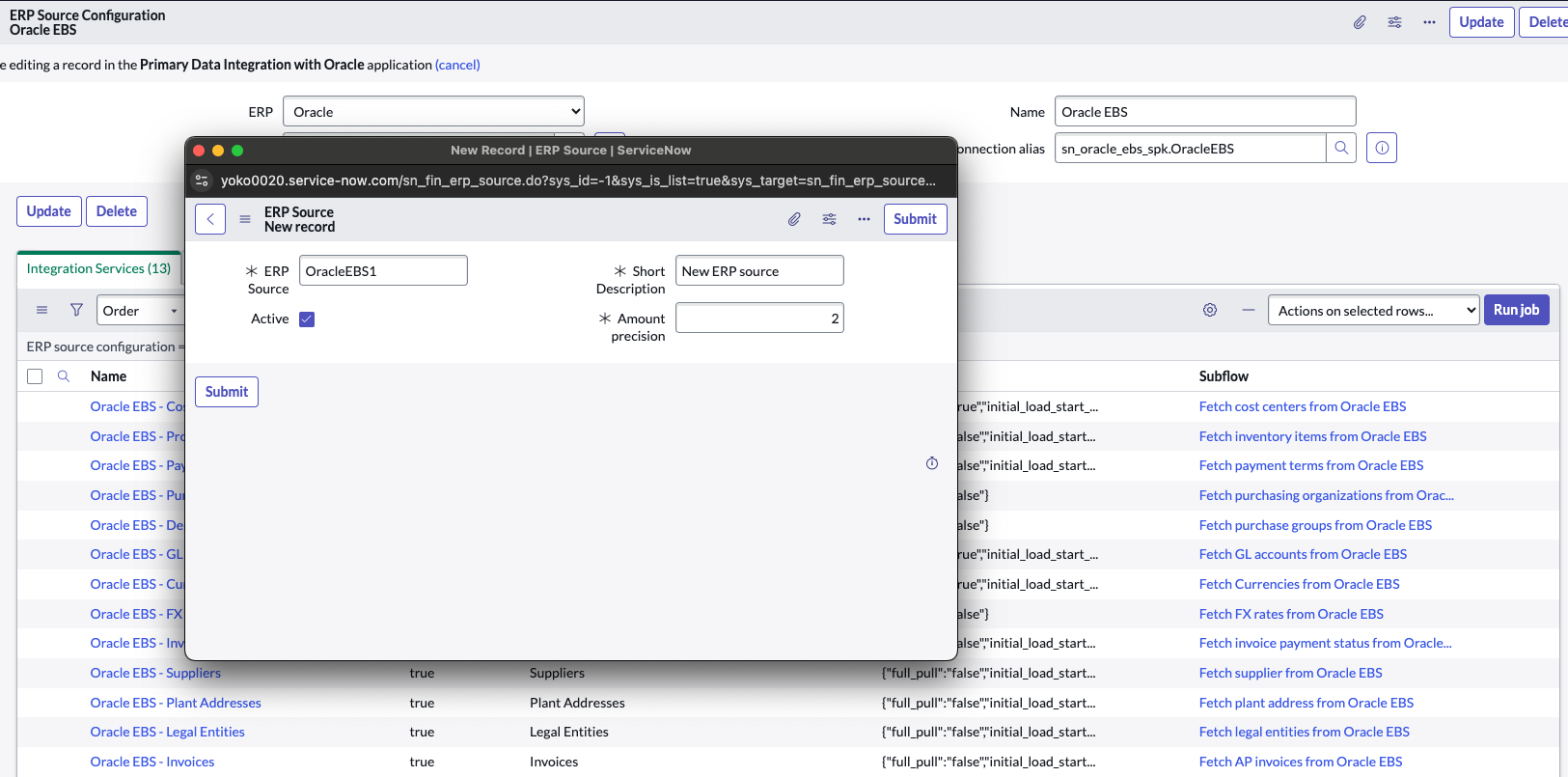Click the attachment paperclip icon in popup header

(794, 219)
